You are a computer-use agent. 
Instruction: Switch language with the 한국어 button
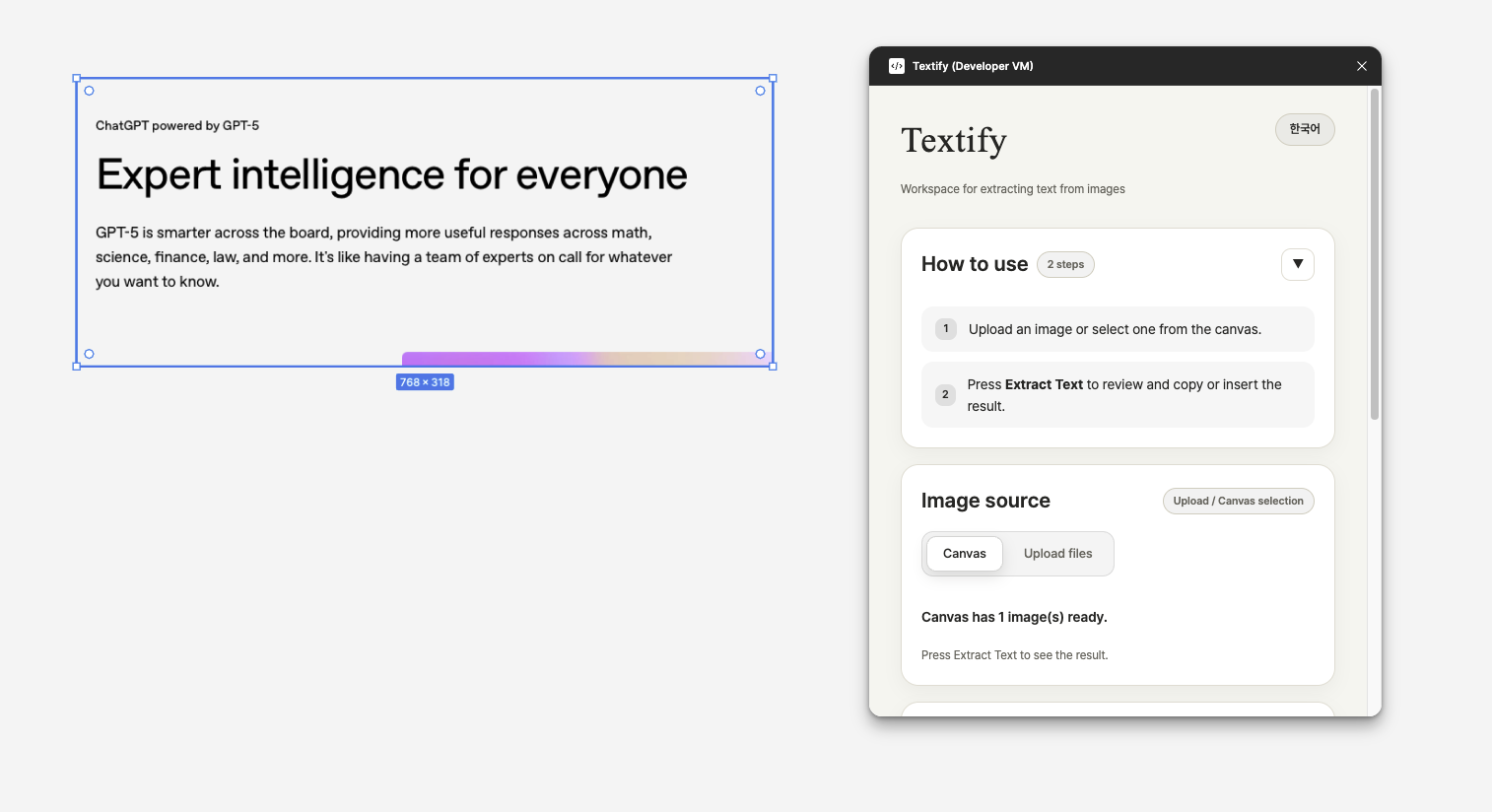point(1305,129)
